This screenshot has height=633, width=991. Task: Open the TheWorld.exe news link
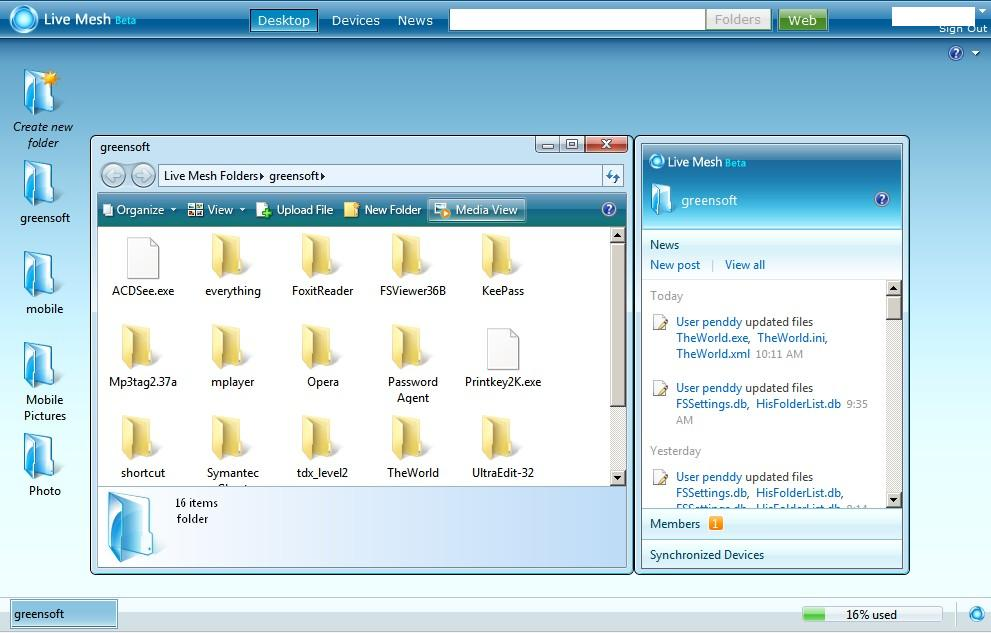click(712, 338)
